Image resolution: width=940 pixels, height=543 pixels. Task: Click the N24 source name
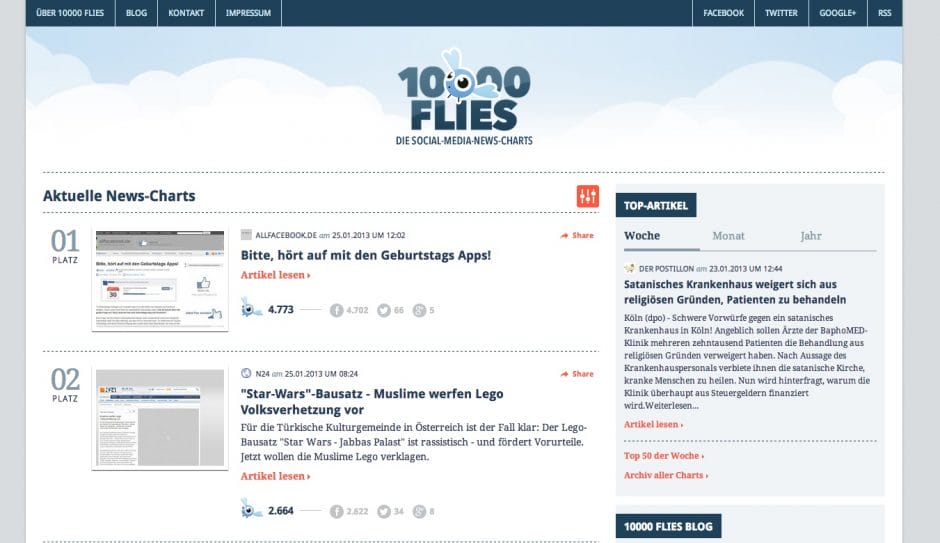263,373
